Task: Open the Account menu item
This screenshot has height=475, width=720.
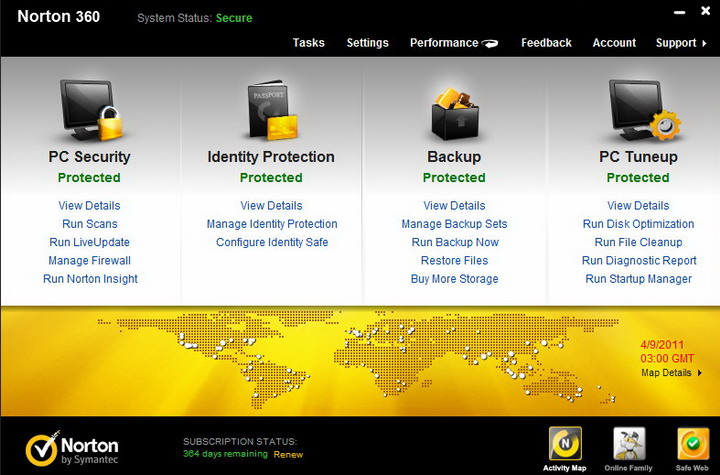Action: point(614,43)
